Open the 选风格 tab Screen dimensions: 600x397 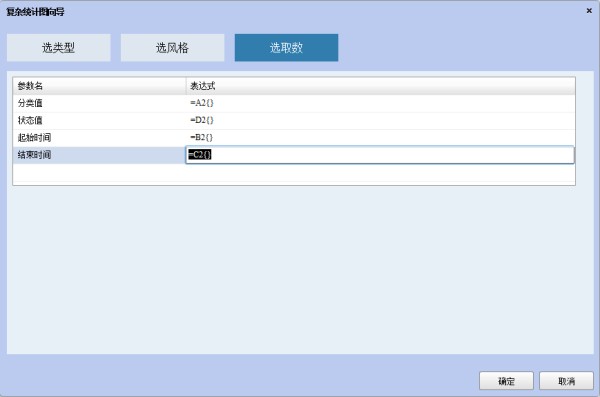(173, 47)
